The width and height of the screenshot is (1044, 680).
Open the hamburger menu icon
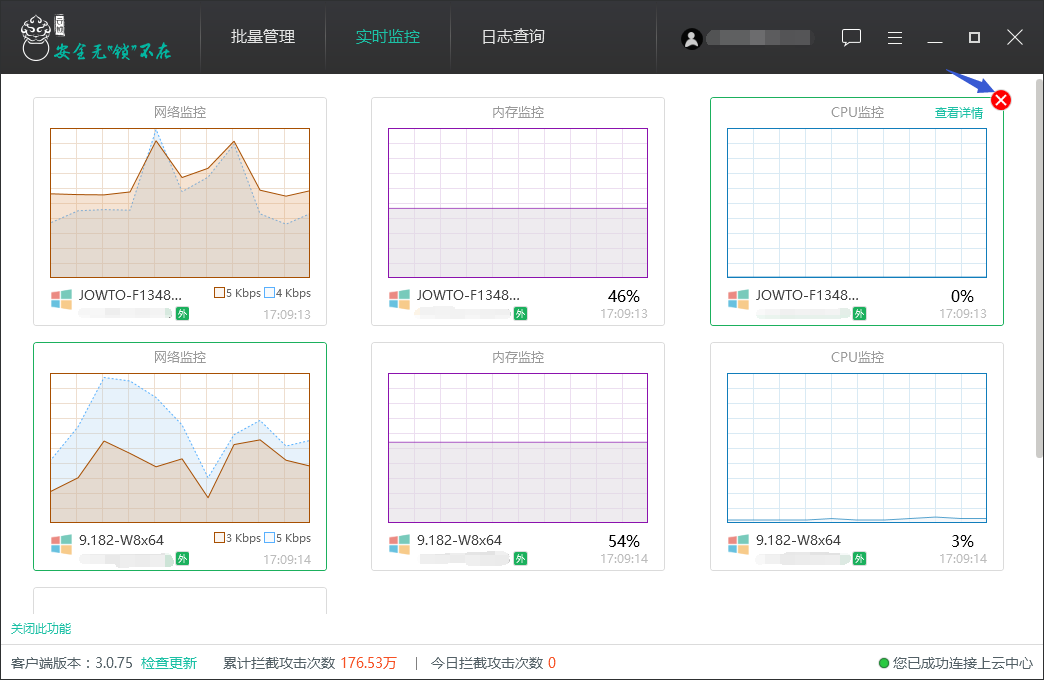pyautogui.click(x=895, y=38)
